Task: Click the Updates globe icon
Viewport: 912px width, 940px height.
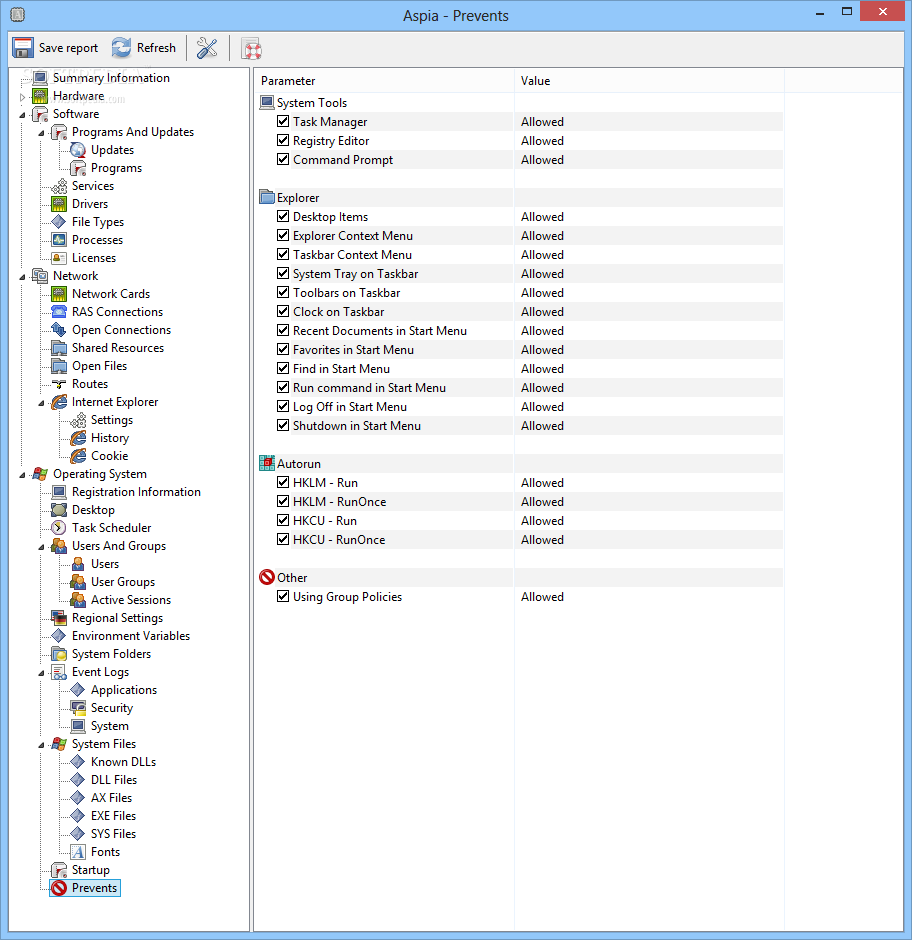Action: pos(78,150)
